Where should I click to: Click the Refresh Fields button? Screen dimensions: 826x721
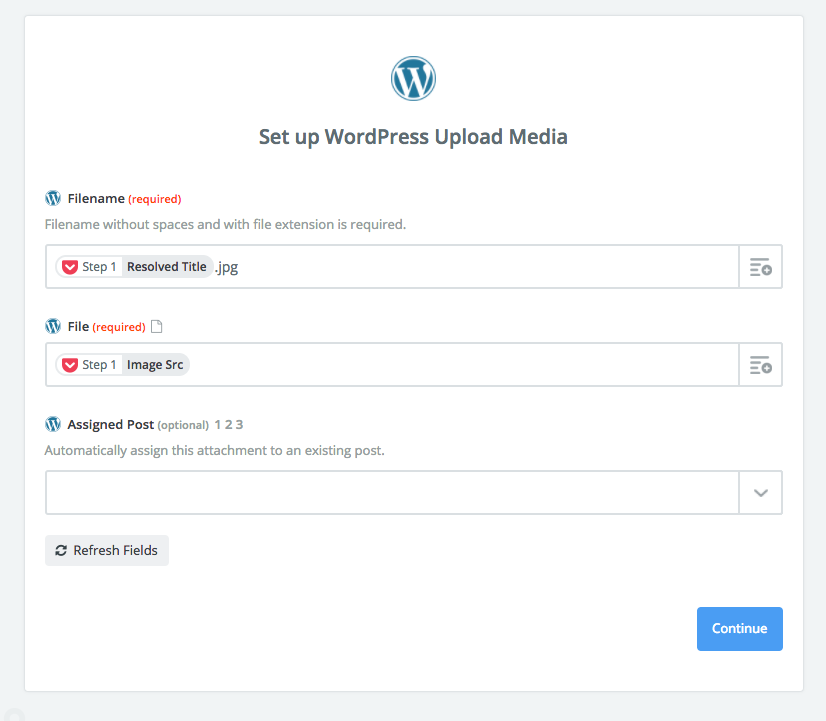107,550
